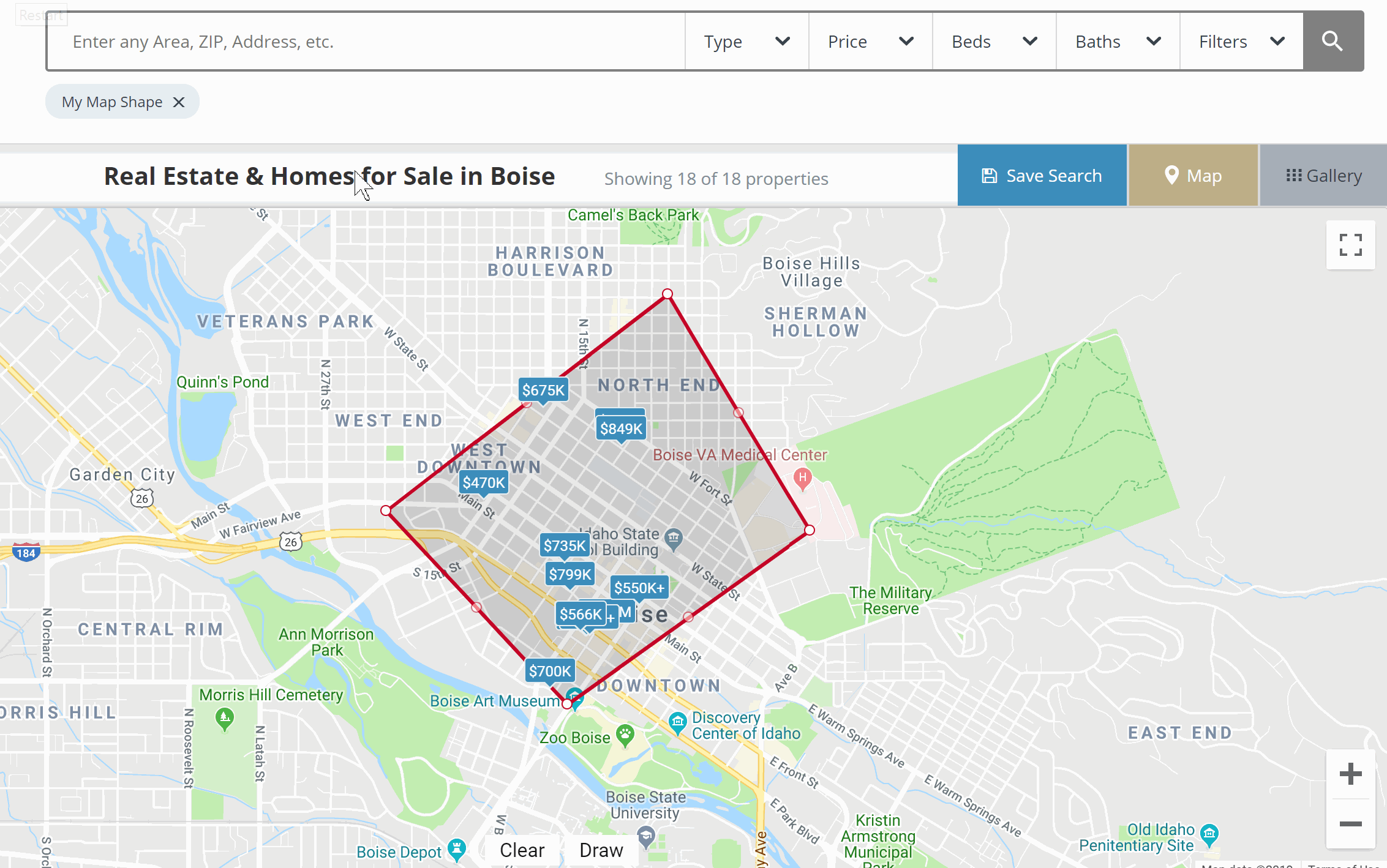Click the magnifying glass search button
The height and width of the screenshot is (868, 1387).
coord(1332,42)
